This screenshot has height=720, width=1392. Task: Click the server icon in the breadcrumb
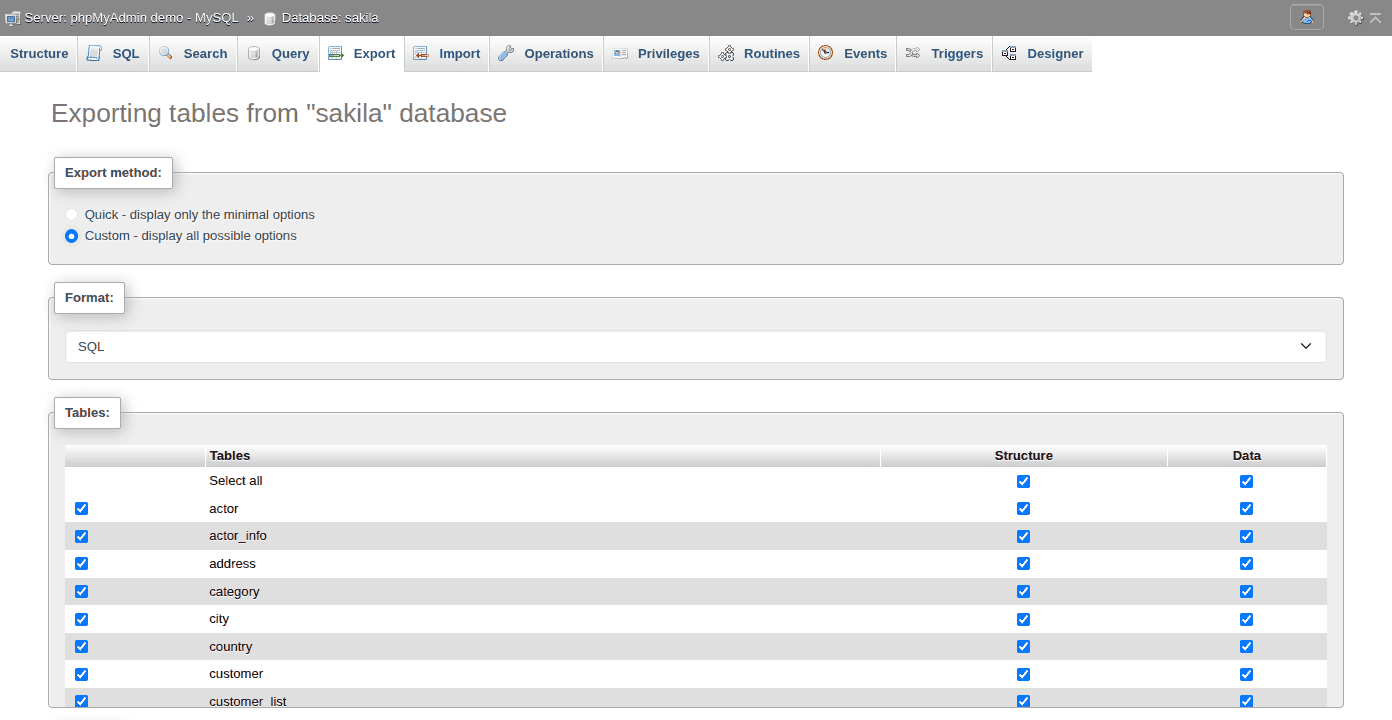pos(13,18)
